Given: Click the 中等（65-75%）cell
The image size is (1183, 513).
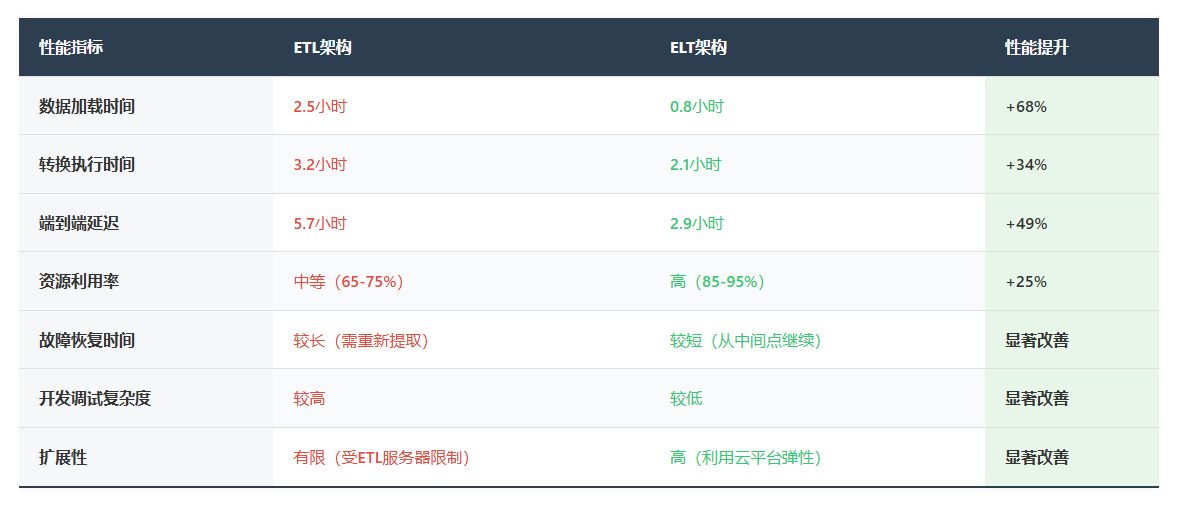Looking at the screenshot, I should point(352,281).
